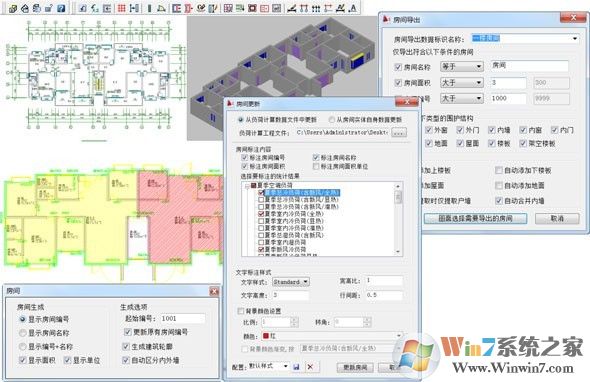Viewport: 590px width, 382px height.
Task: Open the 配置 默认样式 dropdown
Action: coord(269,366)
